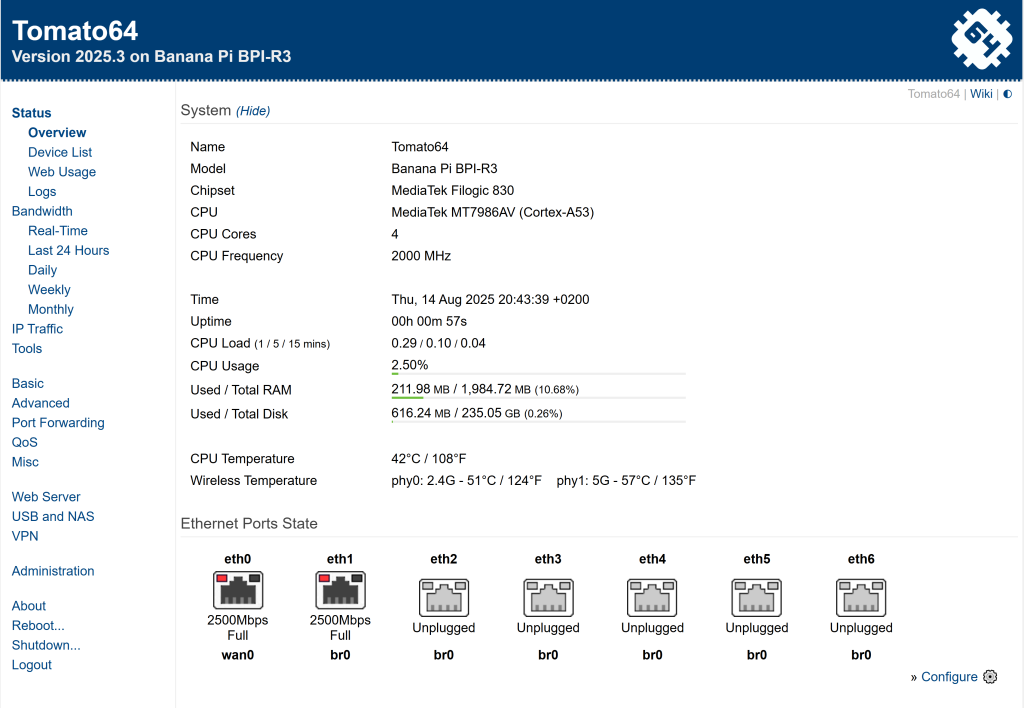The width and height of the screenshot is (1024, 708).
Task: Click the phy0 2.4G wireless temperature
Action: pos(466,481)
